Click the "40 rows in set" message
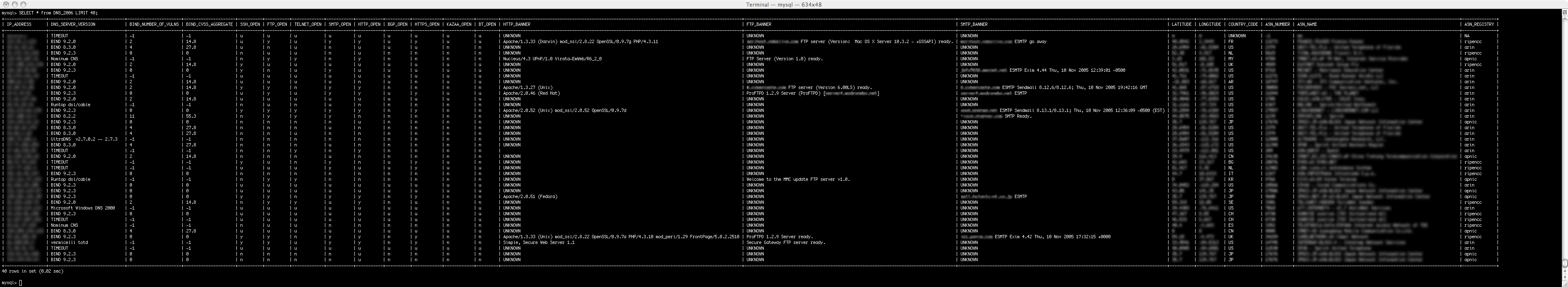 click(32, 271)
